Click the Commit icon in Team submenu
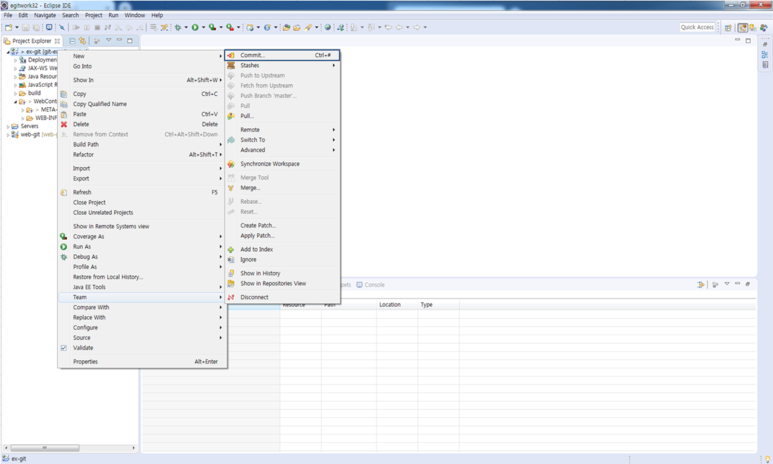Viewport: 773px width, 464px height. pyautogui.click(x=231, y=55)
